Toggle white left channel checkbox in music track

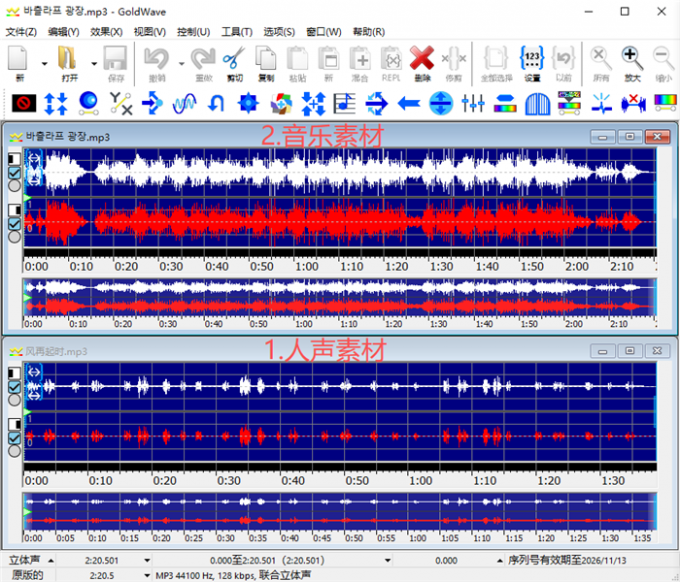(14, 172)
